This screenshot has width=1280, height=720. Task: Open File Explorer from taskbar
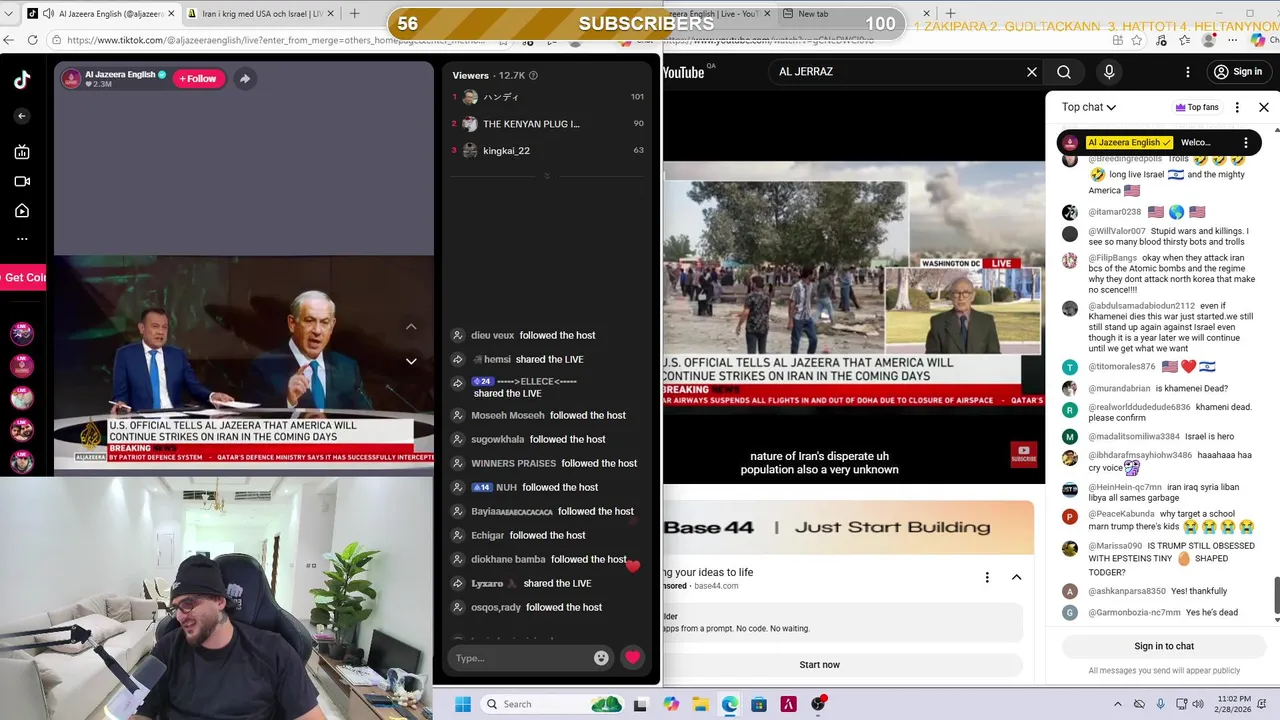coord(700,704)
